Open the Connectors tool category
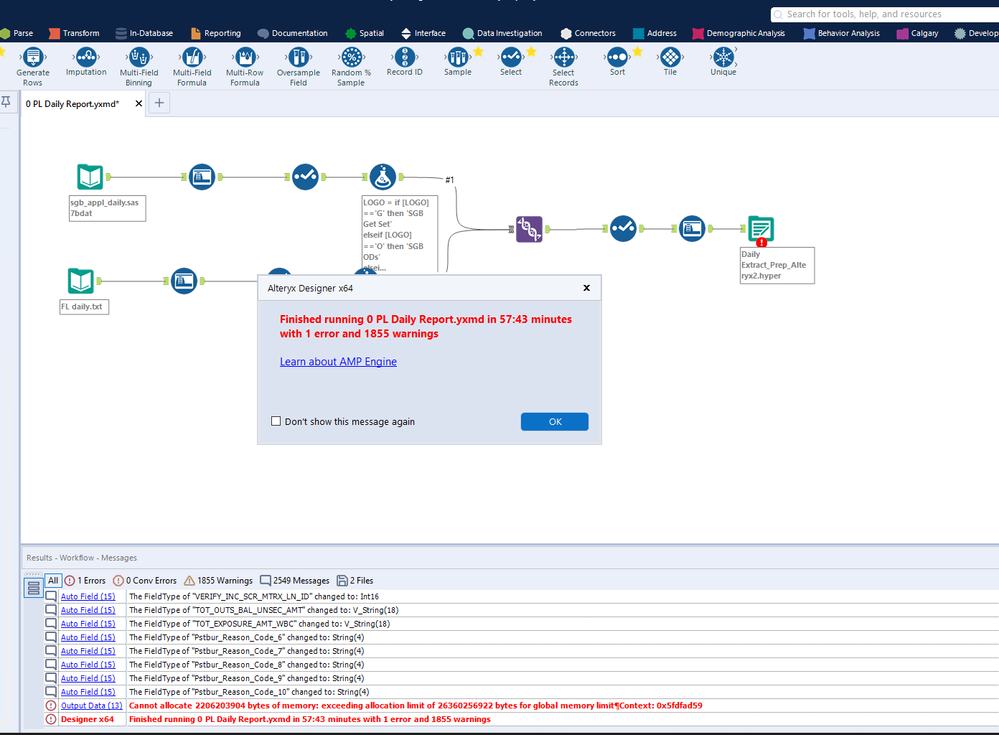The image size is (999, 735). (588, 33)
